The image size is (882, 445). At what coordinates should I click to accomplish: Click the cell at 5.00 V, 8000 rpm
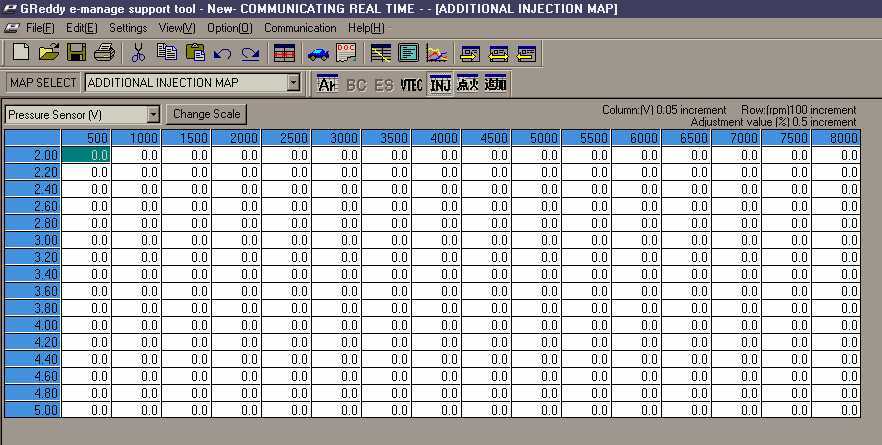coord(836,411)
